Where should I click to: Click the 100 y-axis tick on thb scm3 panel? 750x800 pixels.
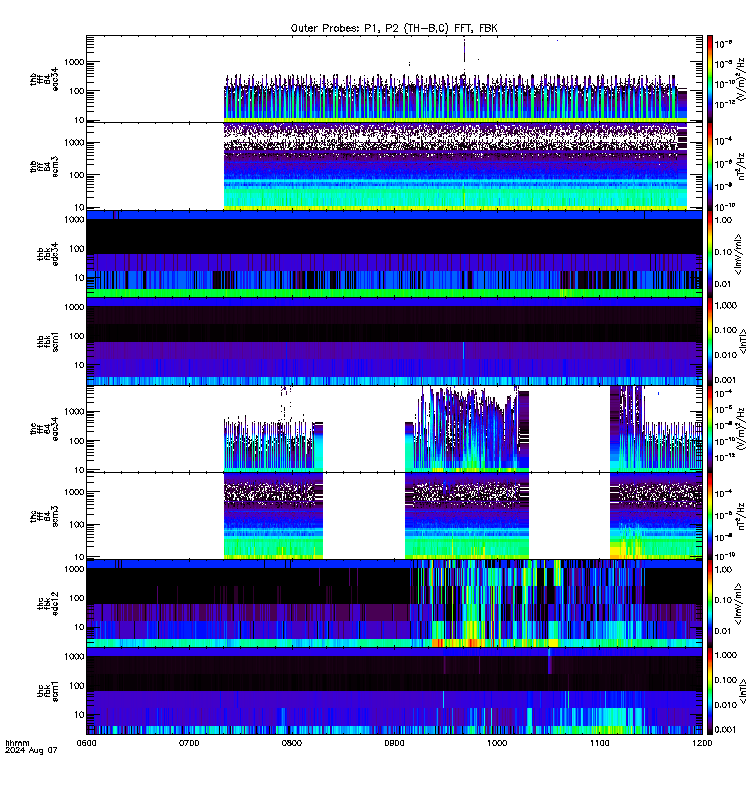point(77,175)
